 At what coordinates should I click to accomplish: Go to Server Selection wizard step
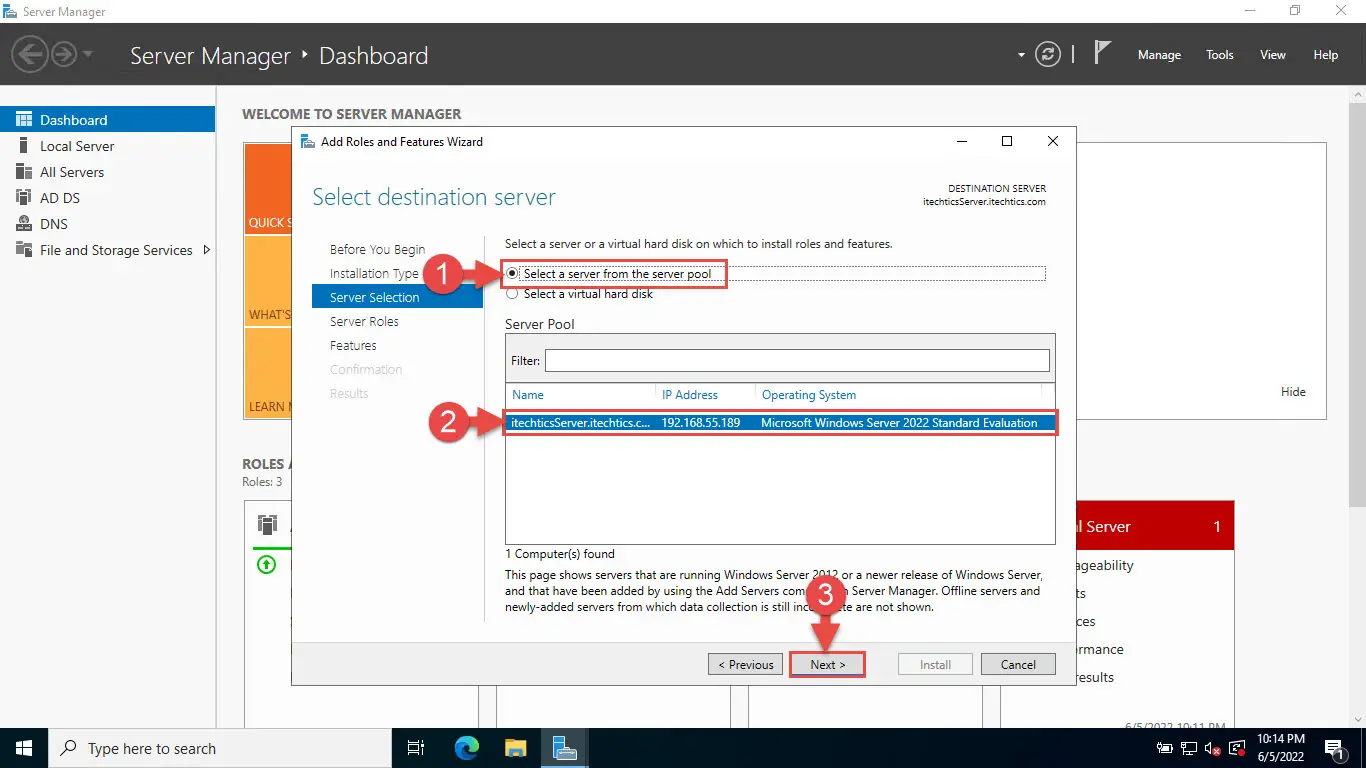(397, 297)
